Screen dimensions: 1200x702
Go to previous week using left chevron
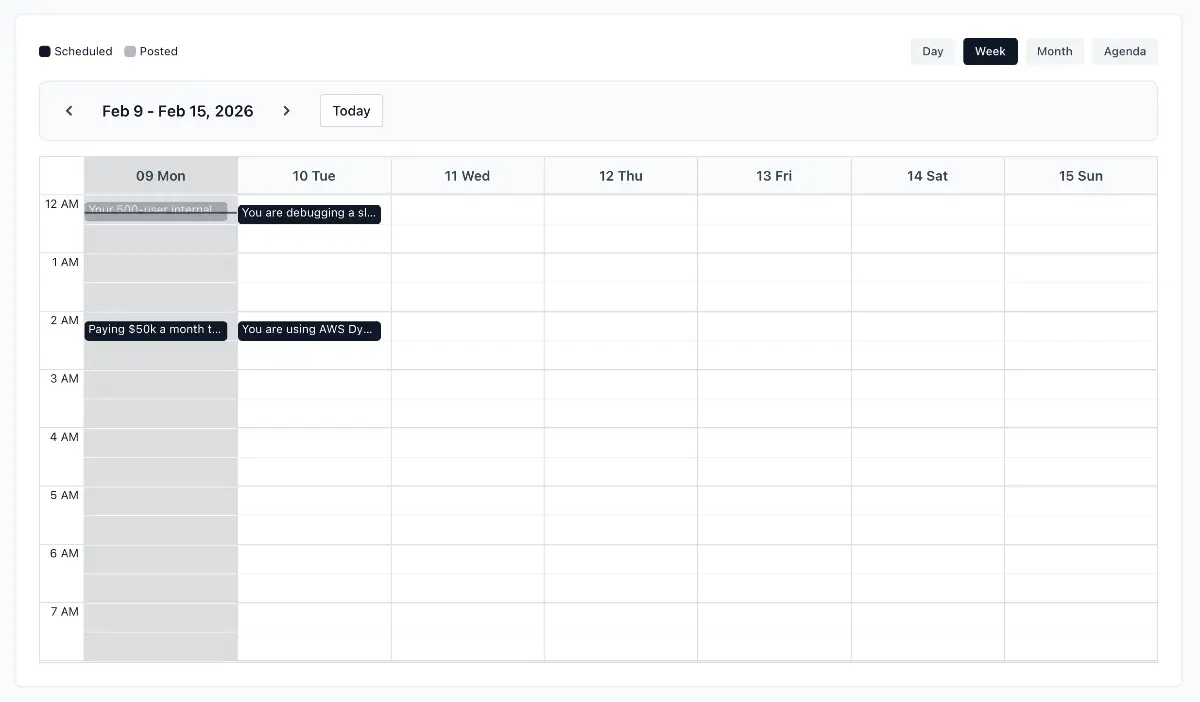pos(69,111)
